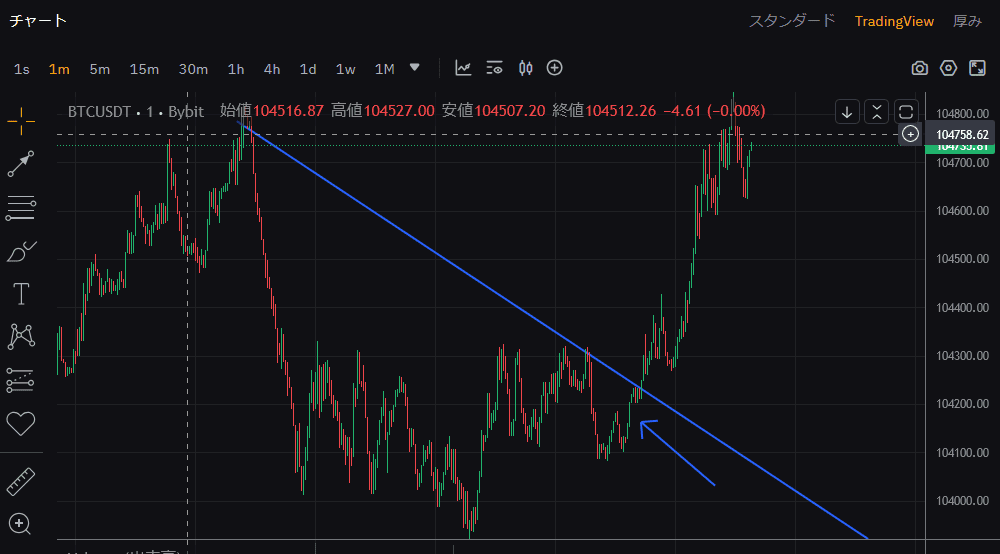Screen dimensions: 1000x554
Task: Take a chart snapshot with camera icon
Action: click(x=919, y=68)
